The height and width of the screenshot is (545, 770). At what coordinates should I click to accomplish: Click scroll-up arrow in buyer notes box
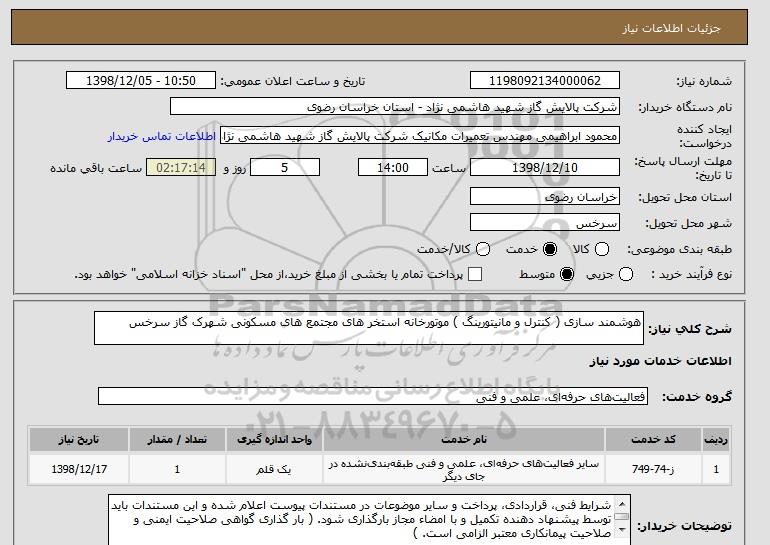click(x=622, y=504)
